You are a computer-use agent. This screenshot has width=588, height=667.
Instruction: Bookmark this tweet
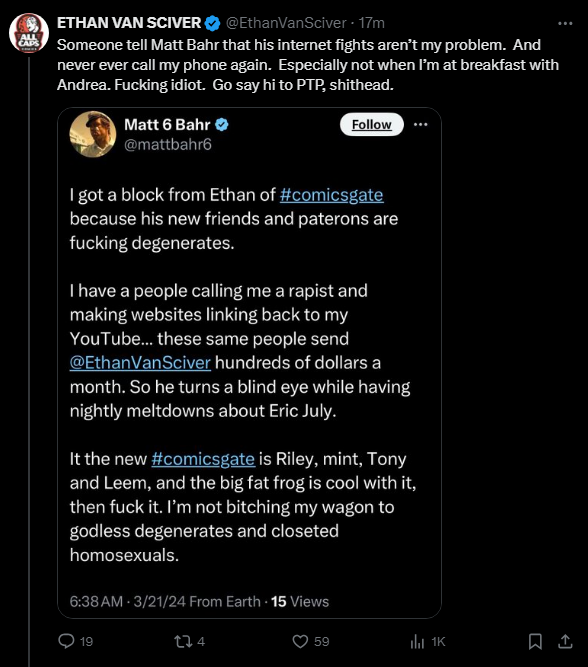[x=535, y=641]
